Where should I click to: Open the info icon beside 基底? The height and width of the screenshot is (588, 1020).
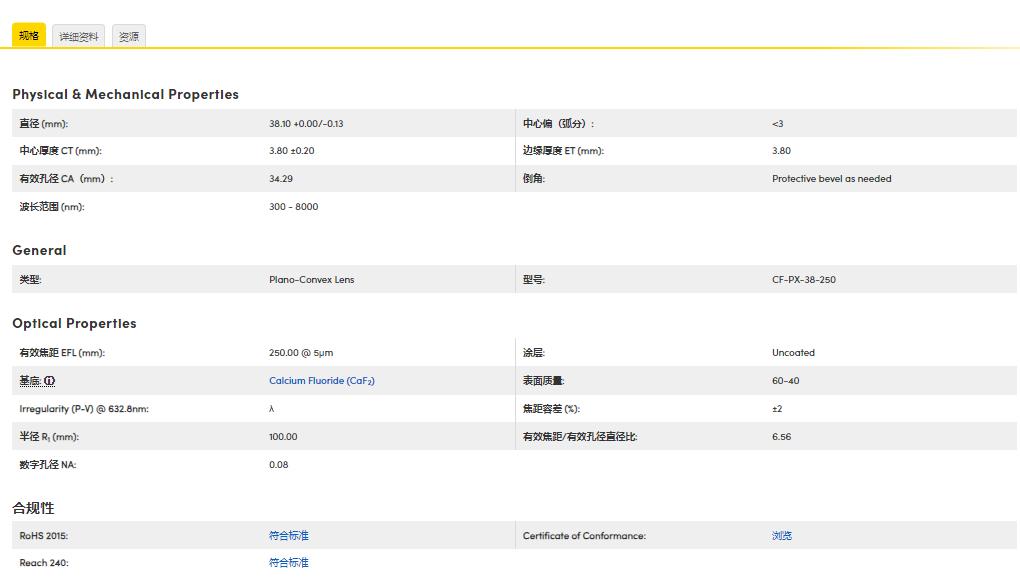[50, 381]
